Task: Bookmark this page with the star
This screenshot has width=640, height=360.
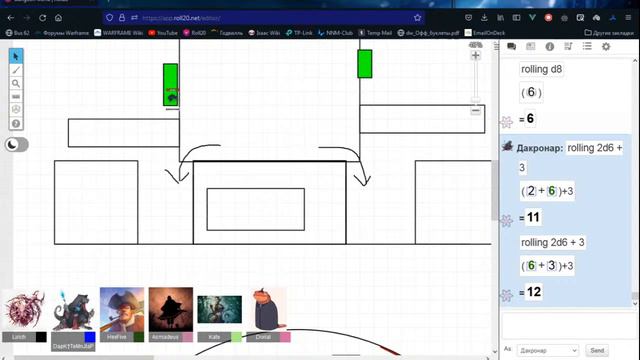Action: pyautogui.click(x=417, y=18)
